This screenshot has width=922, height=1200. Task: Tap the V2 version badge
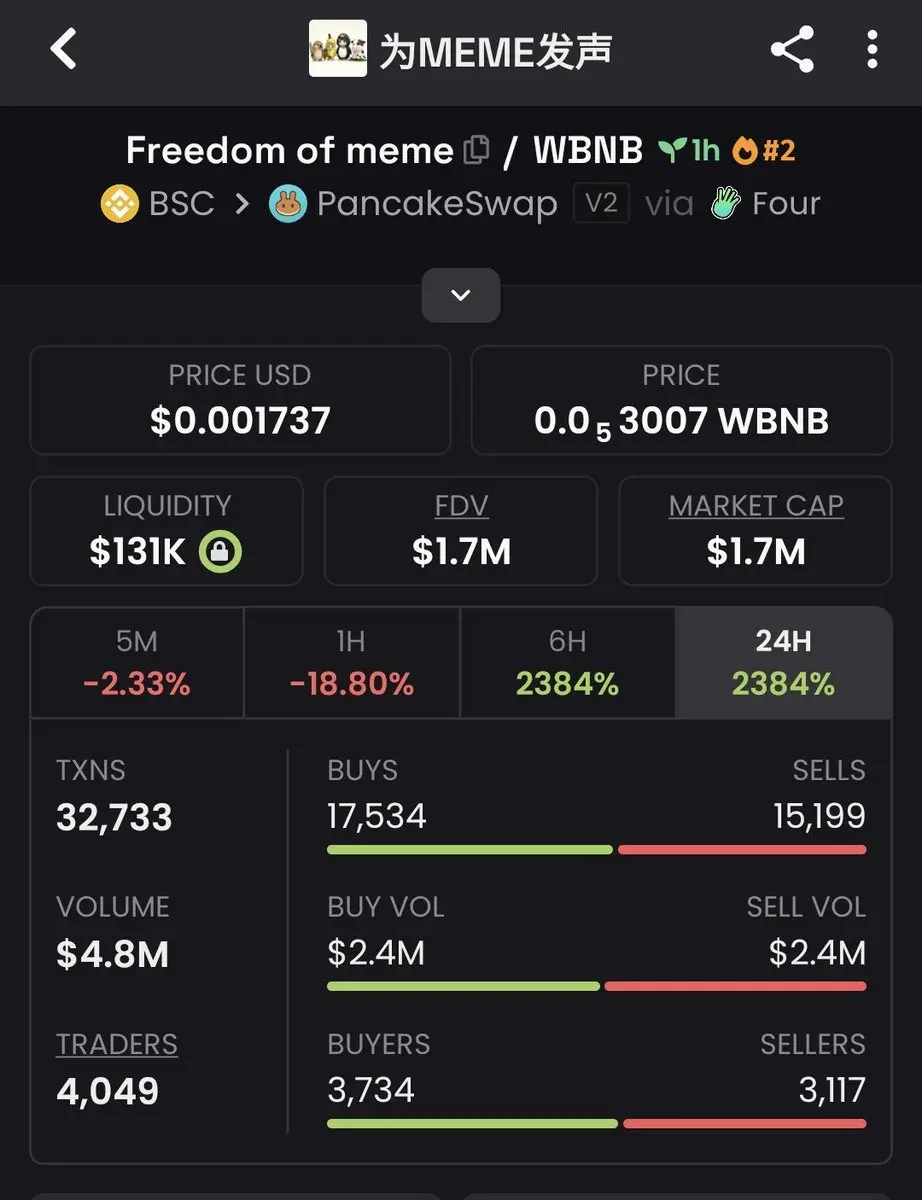click(601, 204)
